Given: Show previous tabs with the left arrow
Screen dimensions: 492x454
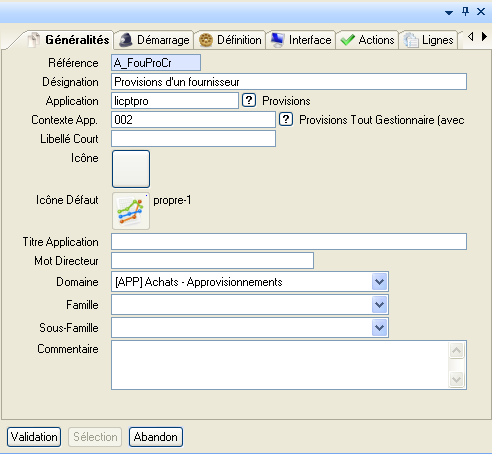Looking at the screenshot, I should coord(471,37).
